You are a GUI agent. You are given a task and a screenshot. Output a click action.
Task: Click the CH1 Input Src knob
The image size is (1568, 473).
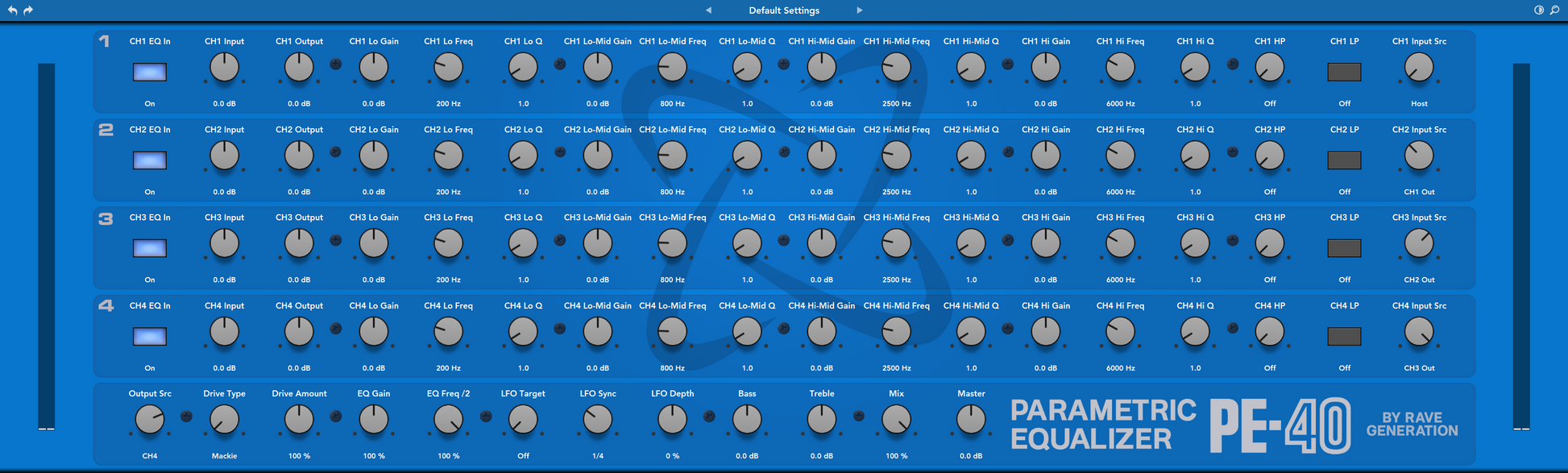click(1419, 68)
